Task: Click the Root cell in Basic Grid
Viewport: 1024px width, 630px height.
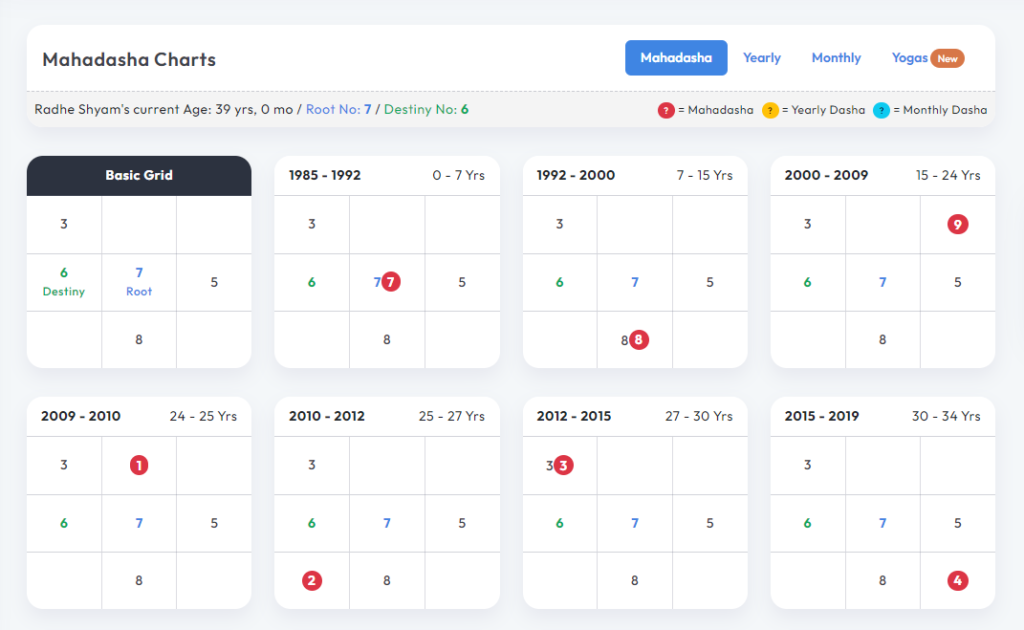Action: pos(139,282)
